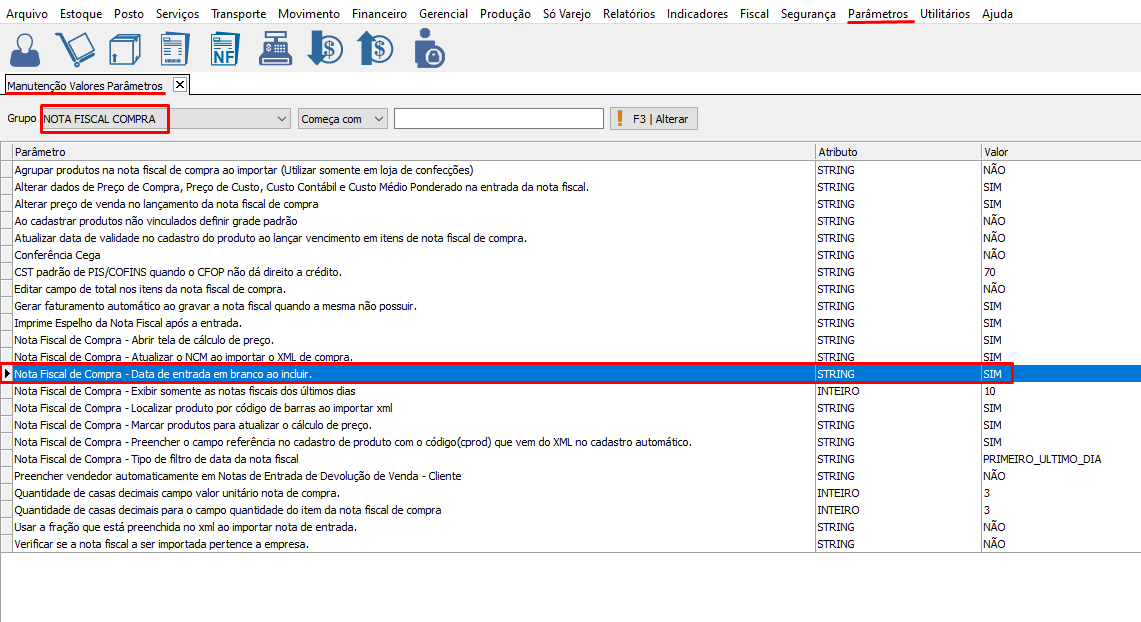
Task: Click the parameter search text field
Action: tap(498, 119)
